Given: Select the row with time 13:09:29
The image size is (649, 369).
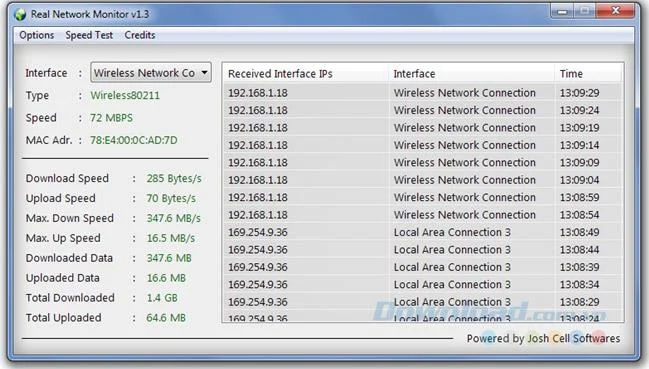Looking at the screenshot, I should click(423, 93).
